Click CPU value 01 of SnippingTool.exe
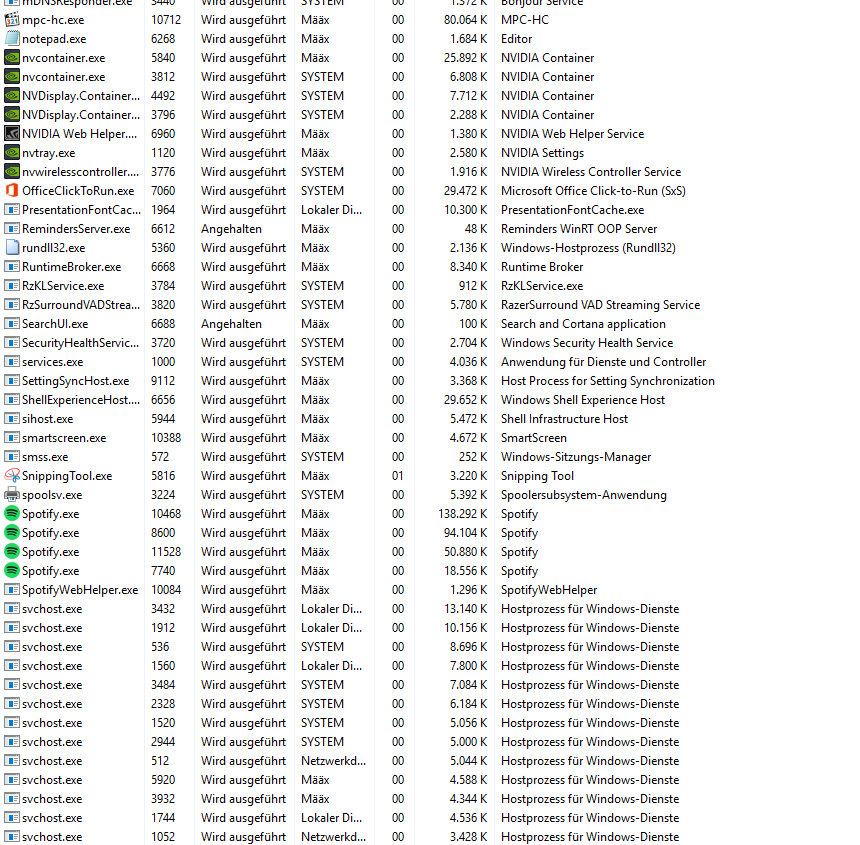Viewport: 860px width, 845px height. coord(398,476)
